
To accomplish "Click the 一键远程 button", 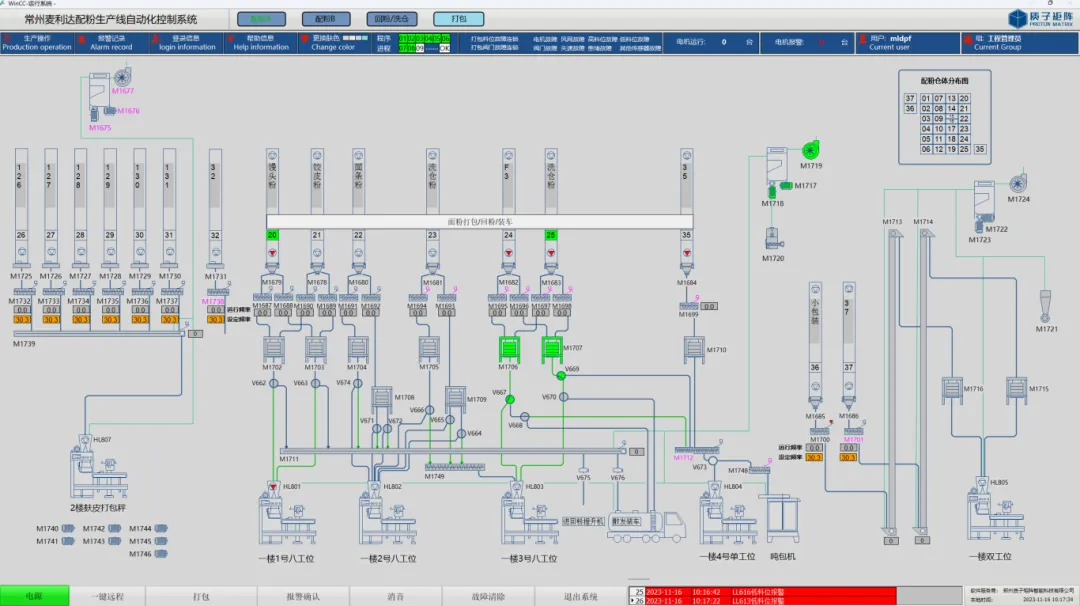I will click(x=107, y=596).
